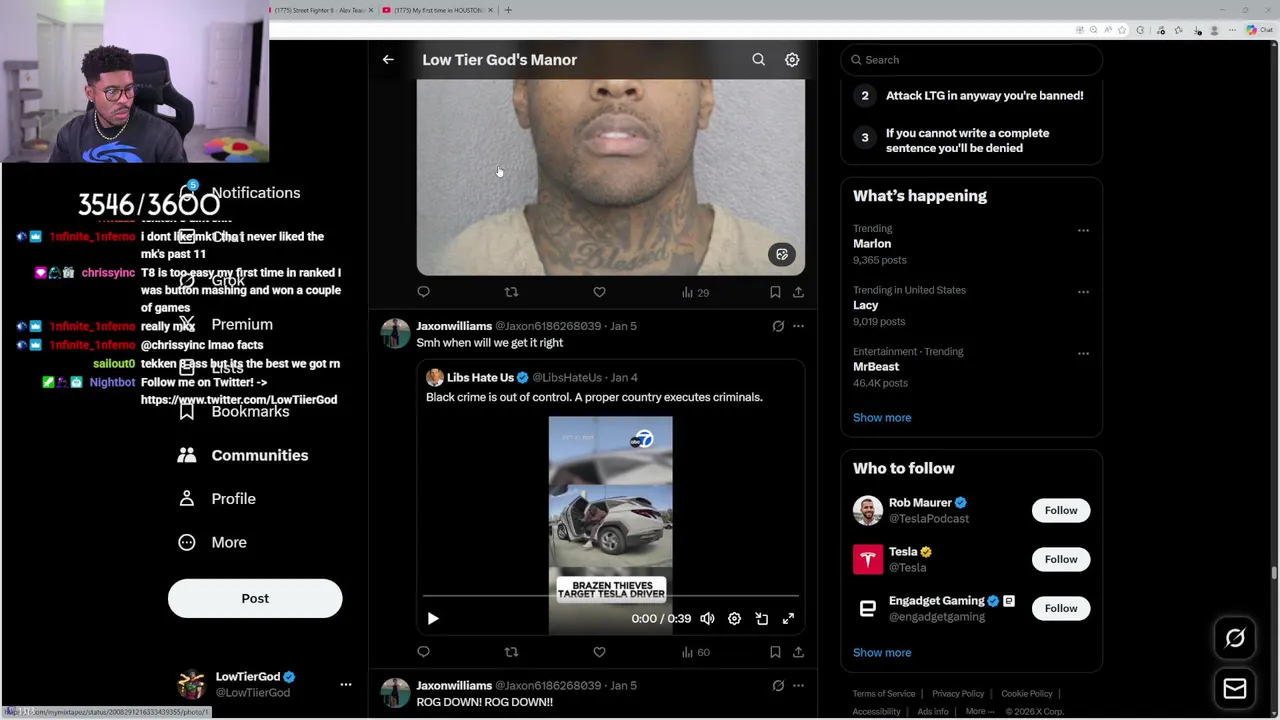Open Grok floating button
Viewport: 1280px width, 720px height.
1235,638
